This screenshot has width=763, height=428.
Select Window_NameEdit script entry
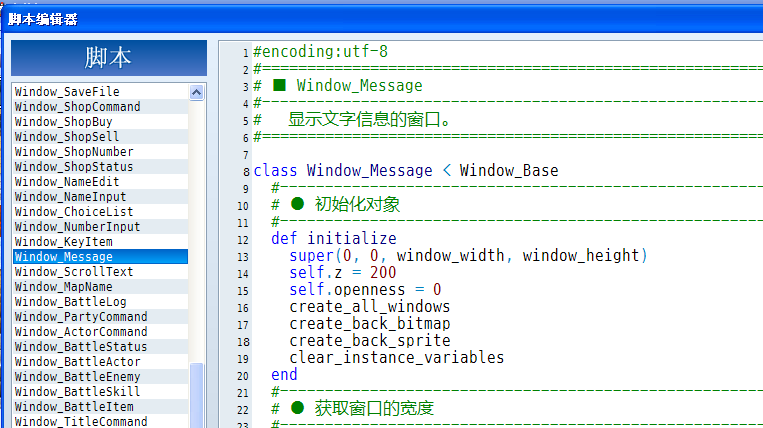(x=101, y=182)
